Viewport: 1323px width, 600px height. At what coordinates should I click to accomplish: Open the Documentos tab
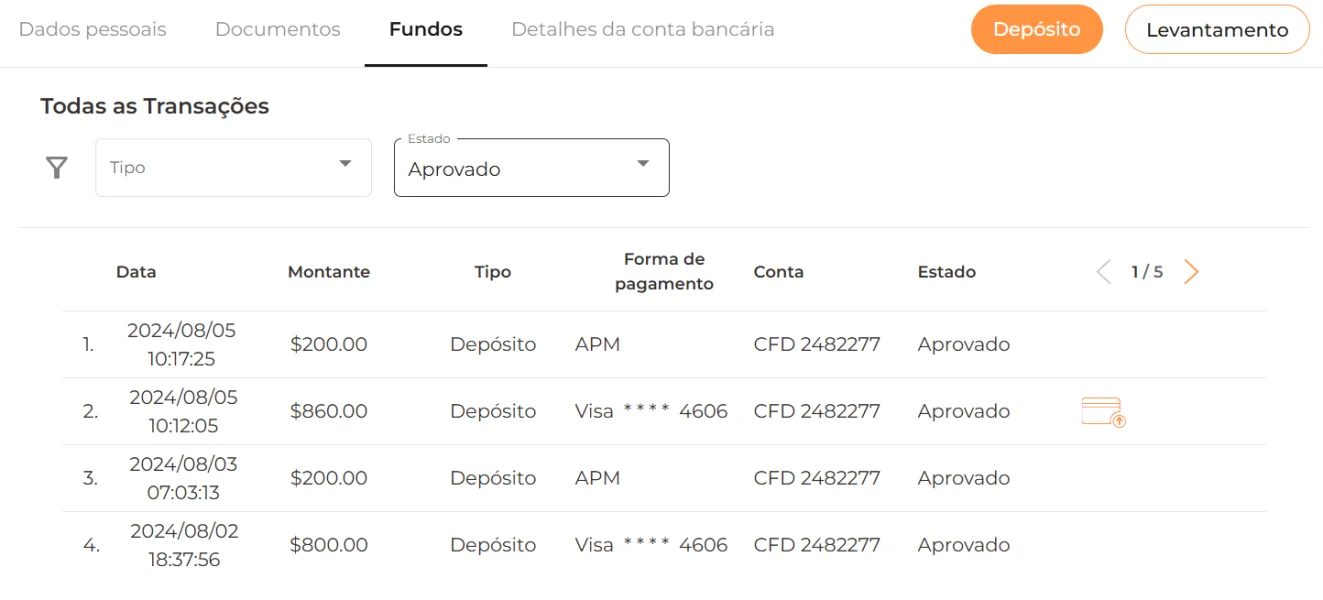(x=278, y=30)
